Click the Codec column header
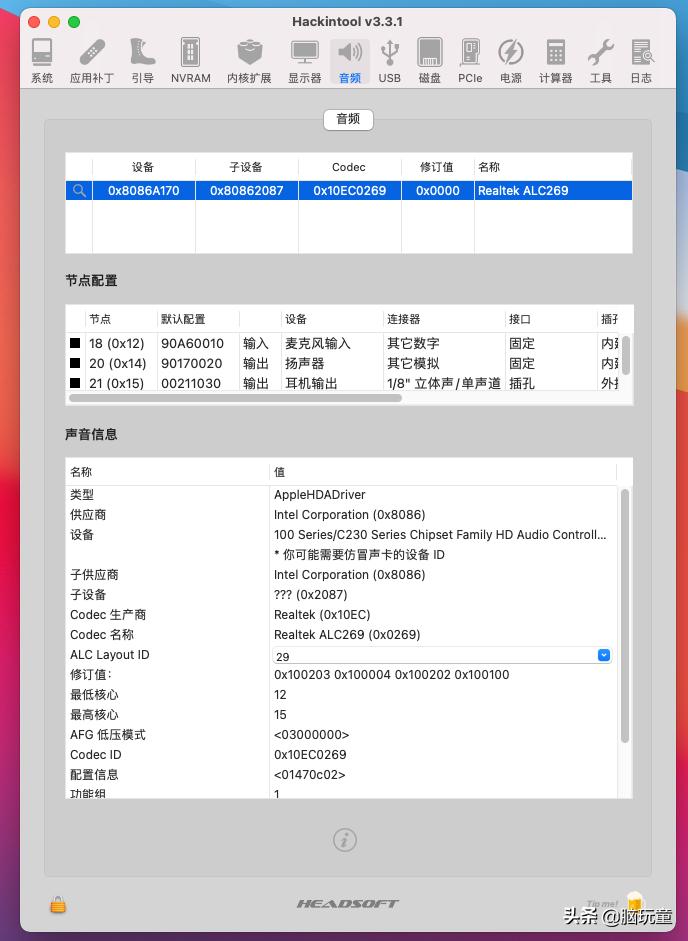 349,167
